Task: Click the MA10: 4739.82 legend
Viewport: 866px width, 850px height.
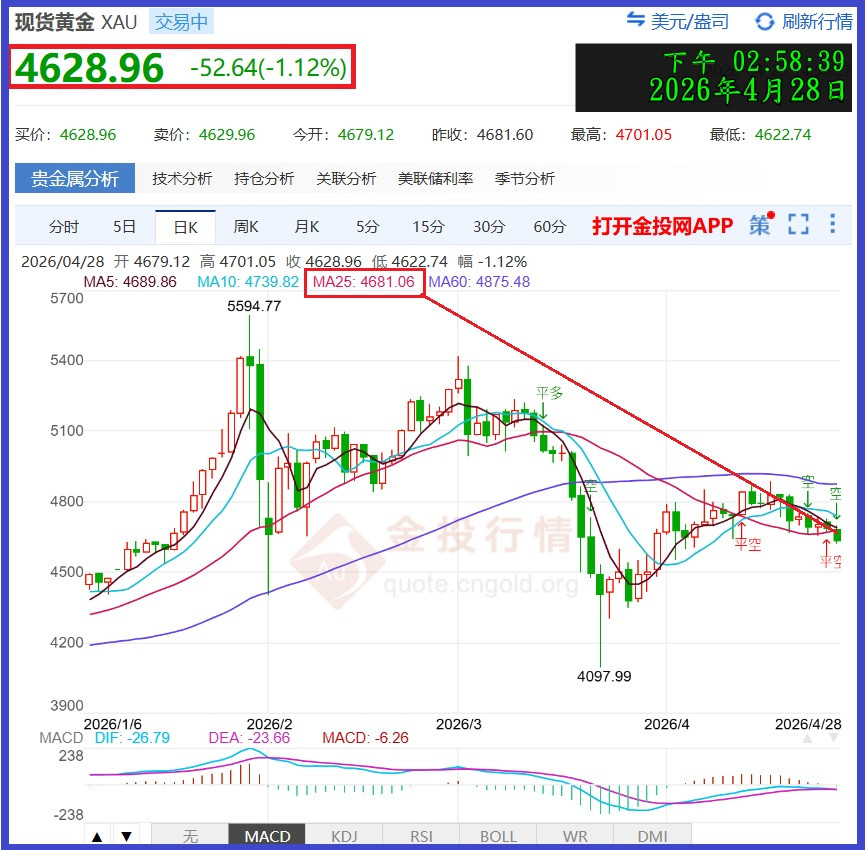Action: point(248,282)
